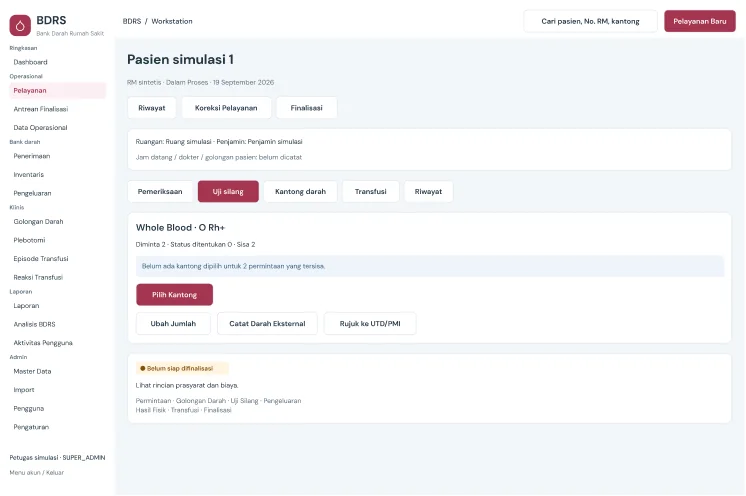
Task: Click the BDRS breadcrumb link
Action: point(132,21)
